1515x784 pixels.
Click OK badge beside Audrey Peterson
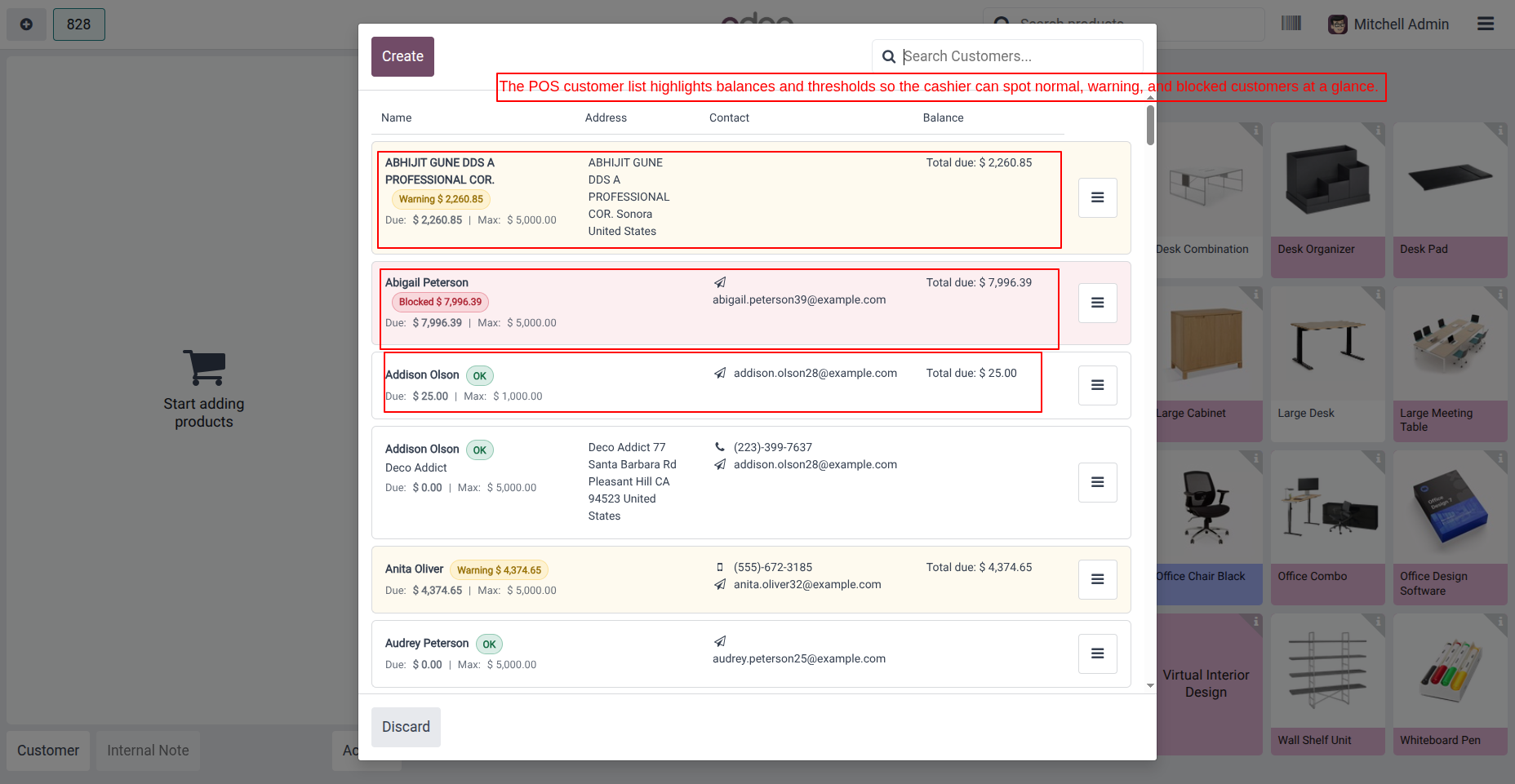coord(489,644)
